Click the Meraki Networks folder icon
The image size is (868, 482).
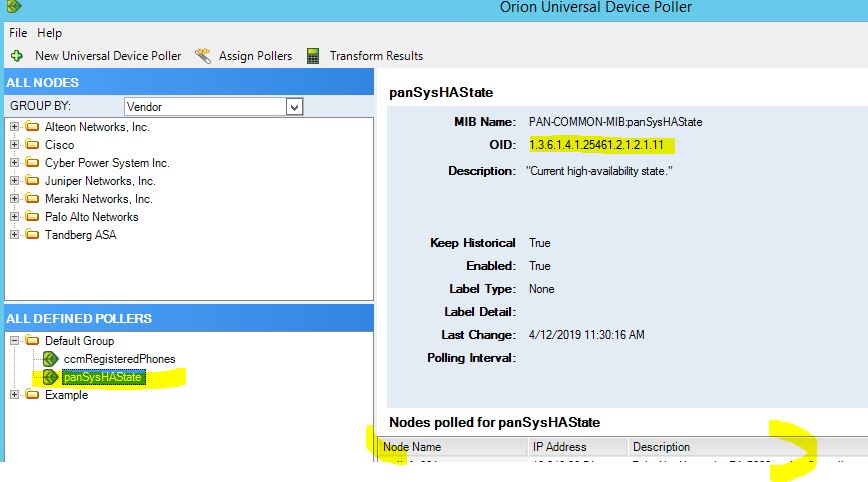click(33, 199)
